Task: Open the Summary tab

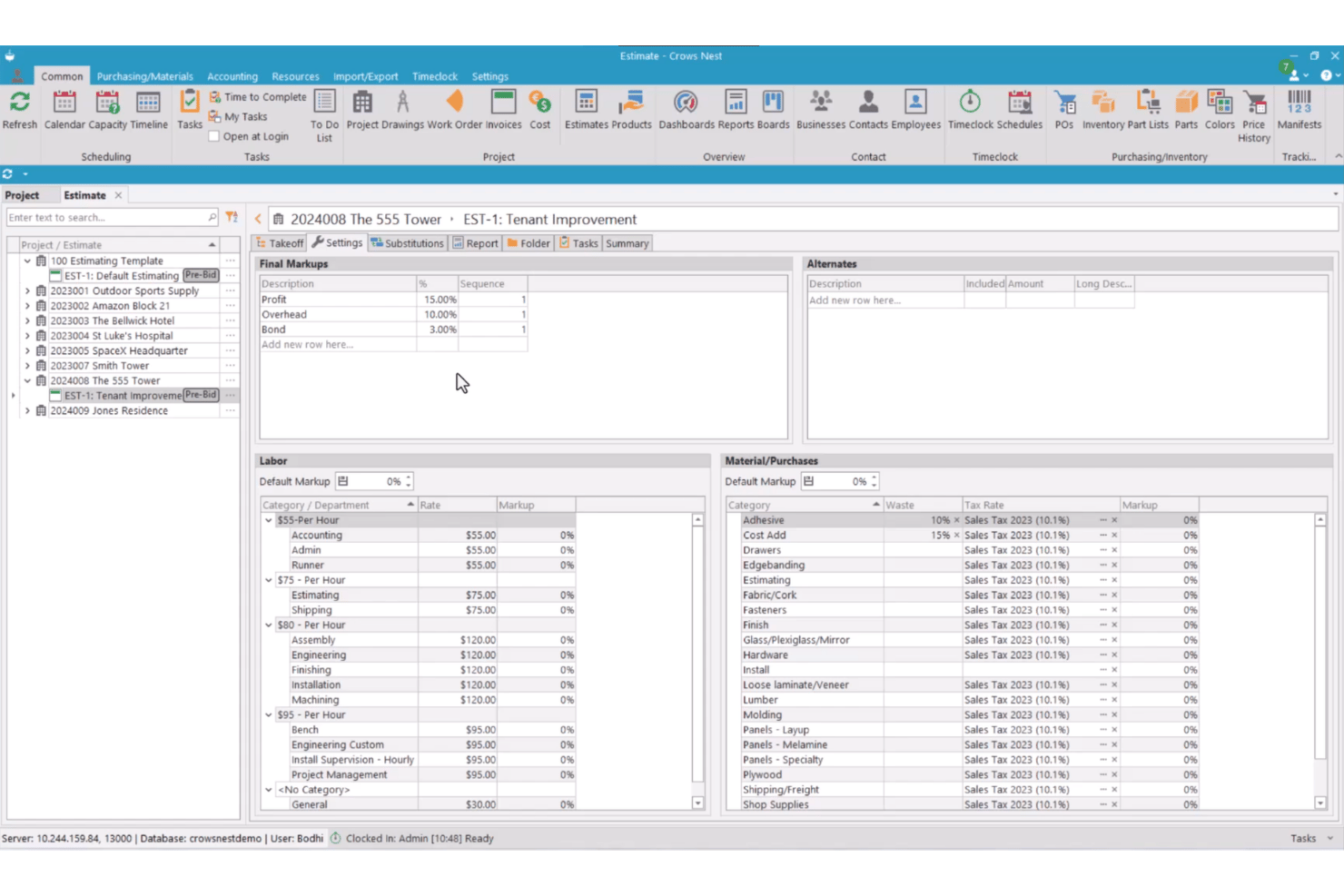Action: coord(628,243)
